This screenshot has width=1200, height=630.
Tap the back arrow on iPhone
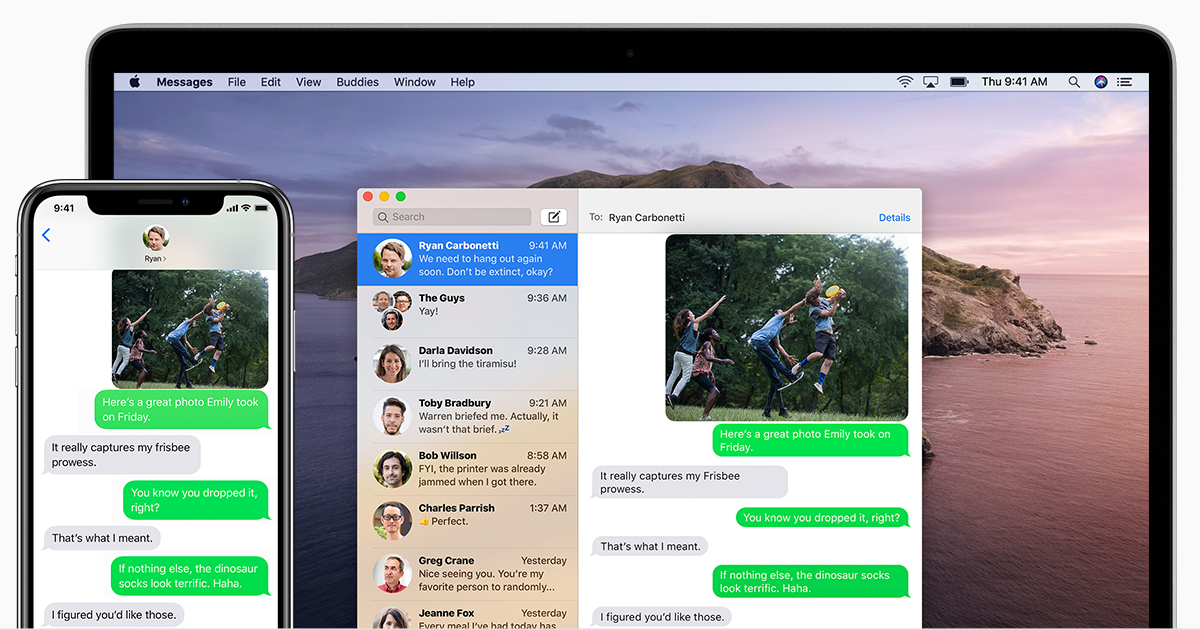click(46, 235)
